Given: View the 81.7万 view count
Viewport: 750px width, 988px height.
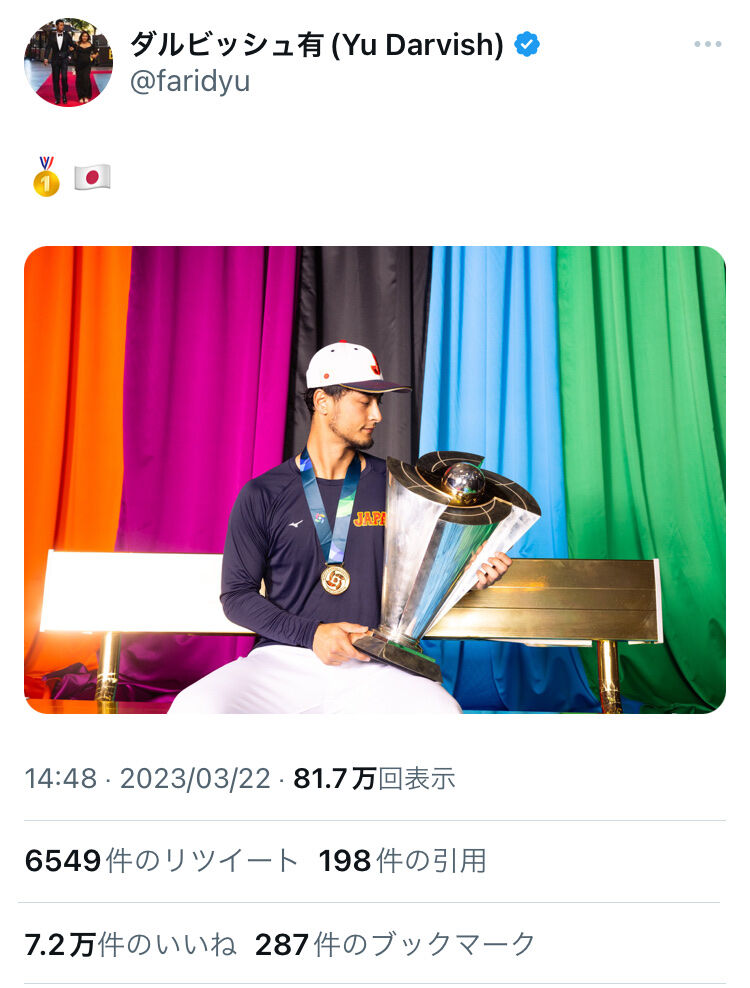Looking at the screenshot, I should click(335, 779).
